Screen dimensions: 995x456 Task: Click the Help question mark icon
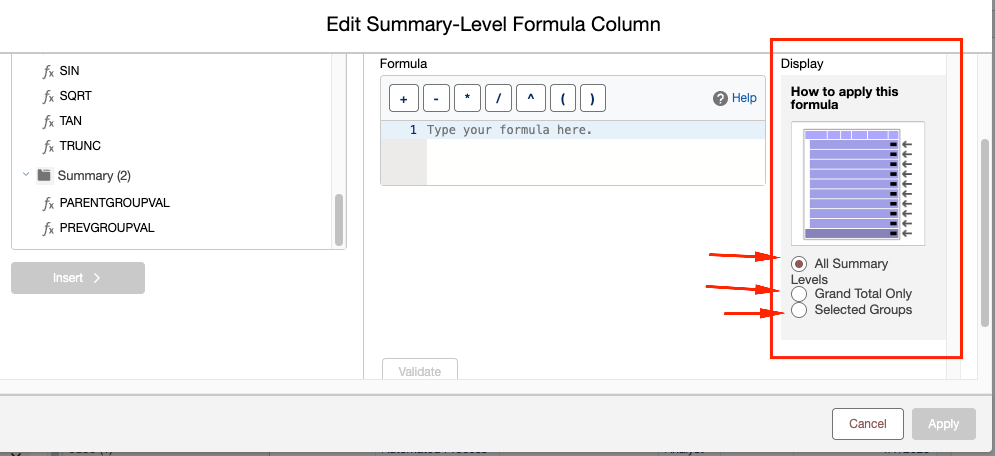coord(720,98)
